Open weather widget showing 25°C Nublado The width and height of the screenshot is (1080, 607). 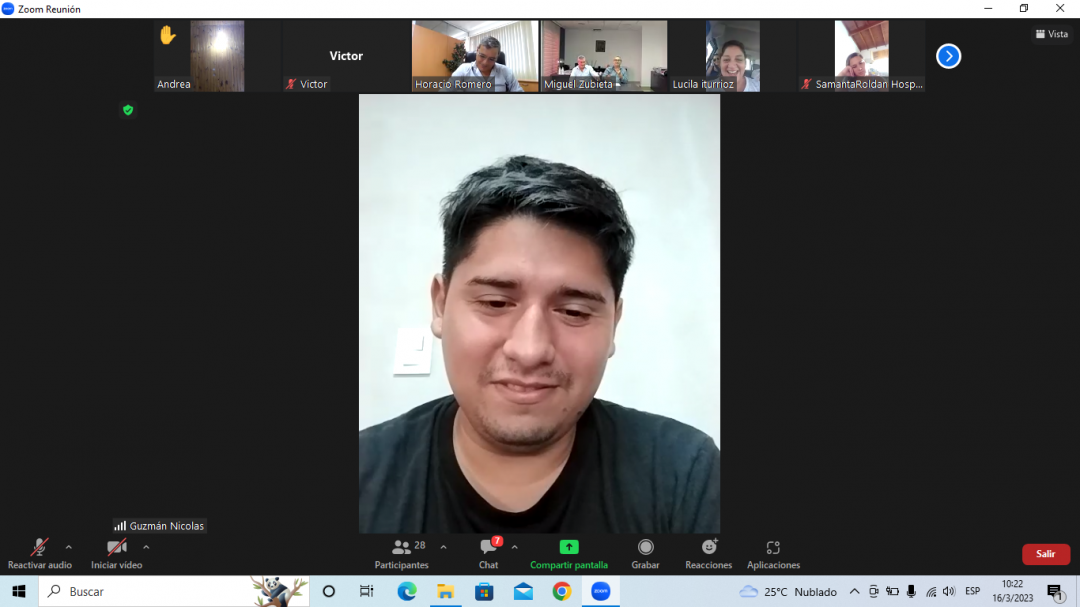(788, 591)
